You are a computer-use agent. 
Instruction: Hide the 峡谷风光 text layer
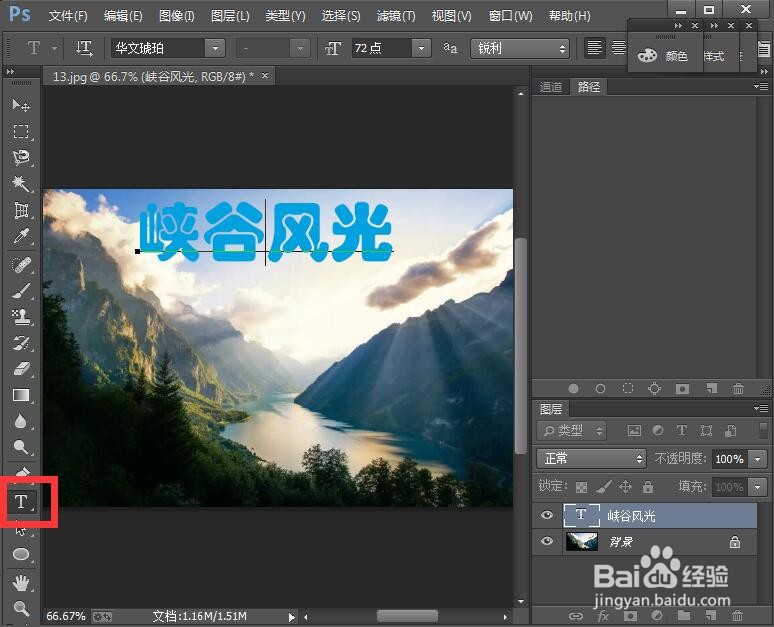point(547,515)
